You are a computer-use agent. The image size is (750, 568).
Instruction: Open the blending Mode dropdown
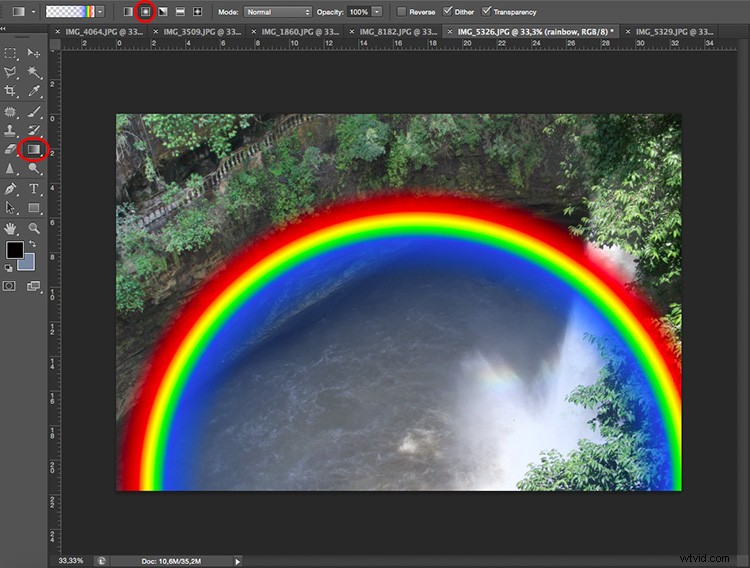coord(278,12)
